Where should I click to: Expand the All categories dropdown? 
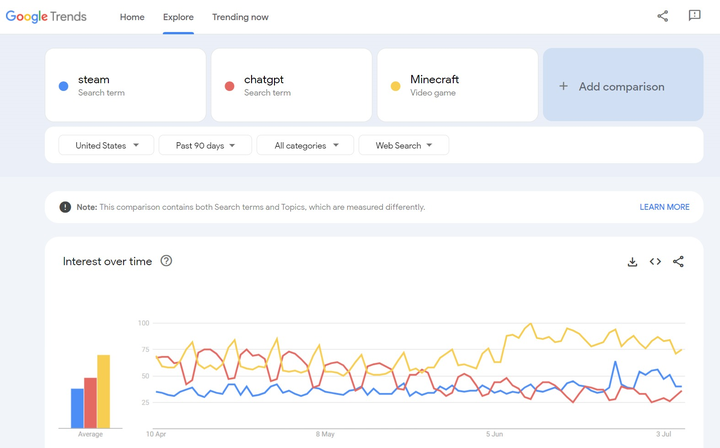tap(305, 146)
